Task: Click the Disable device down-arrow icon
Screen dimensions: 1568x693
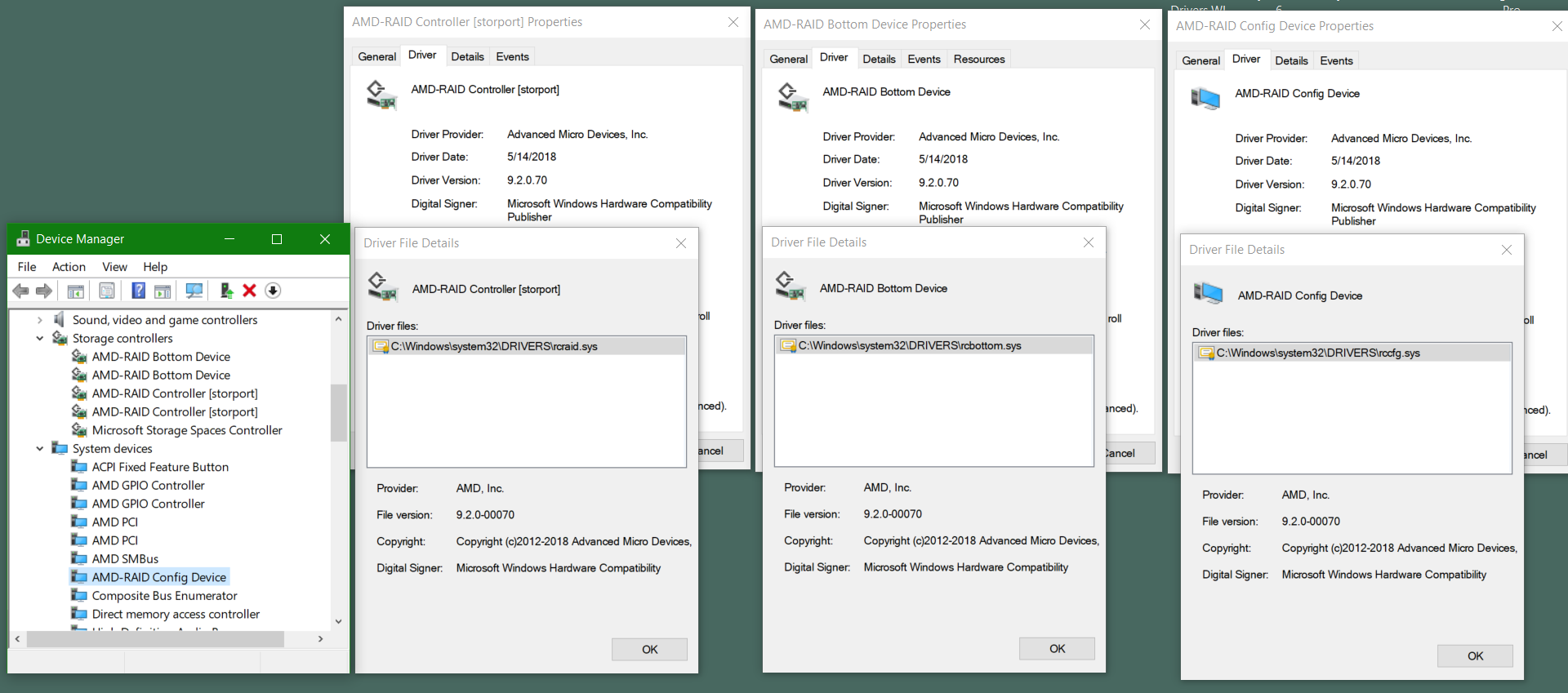Action: coord(273,291)
